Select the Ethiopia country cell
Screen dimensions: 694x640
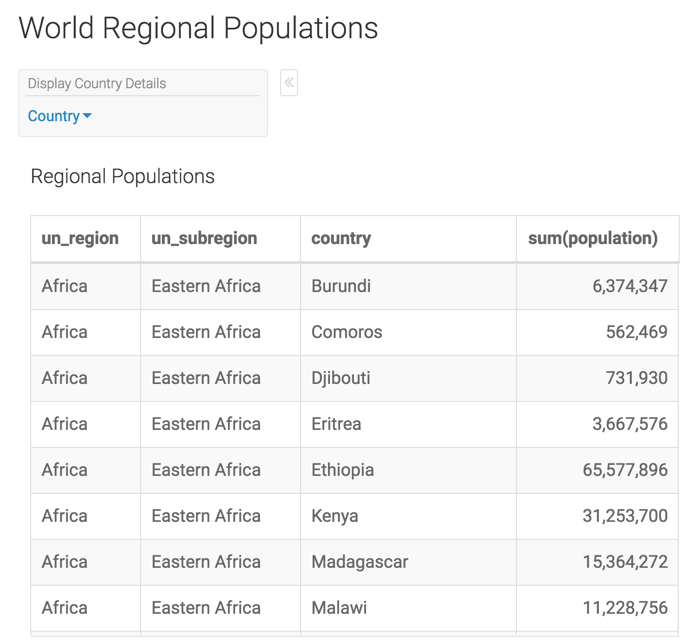point(343,470)
